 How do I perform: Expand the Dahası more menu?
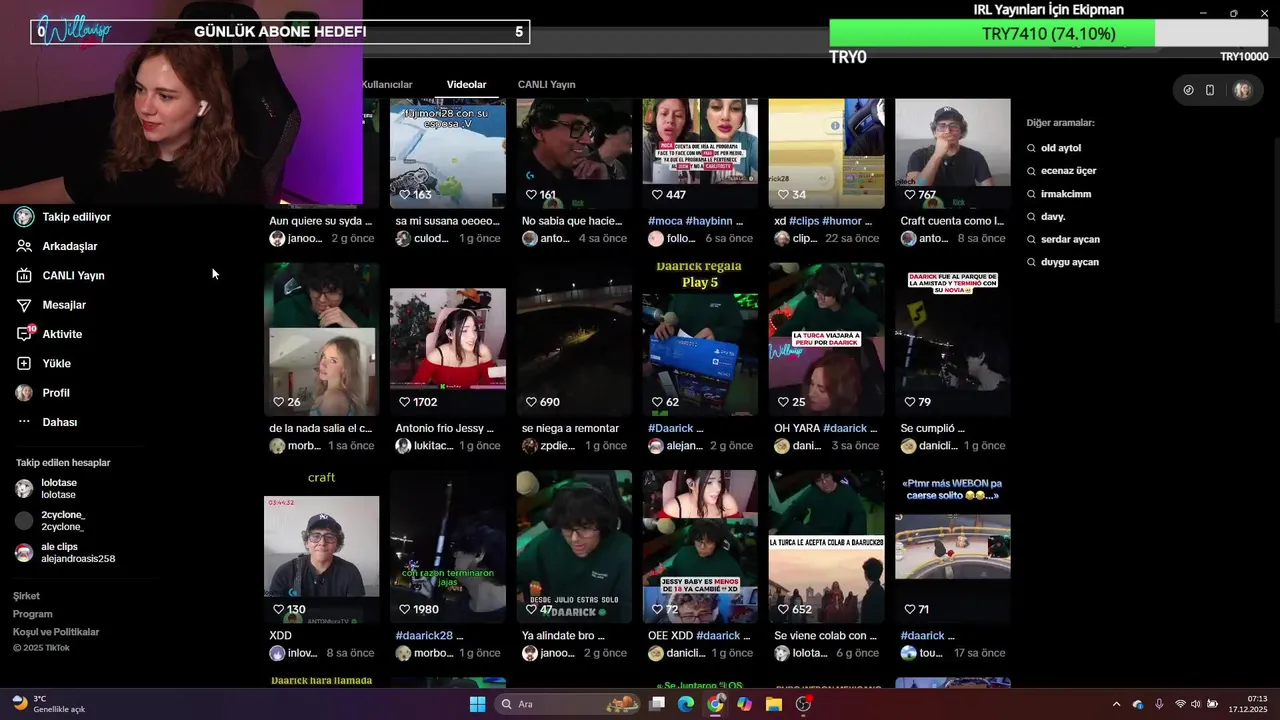coord(46,422)
